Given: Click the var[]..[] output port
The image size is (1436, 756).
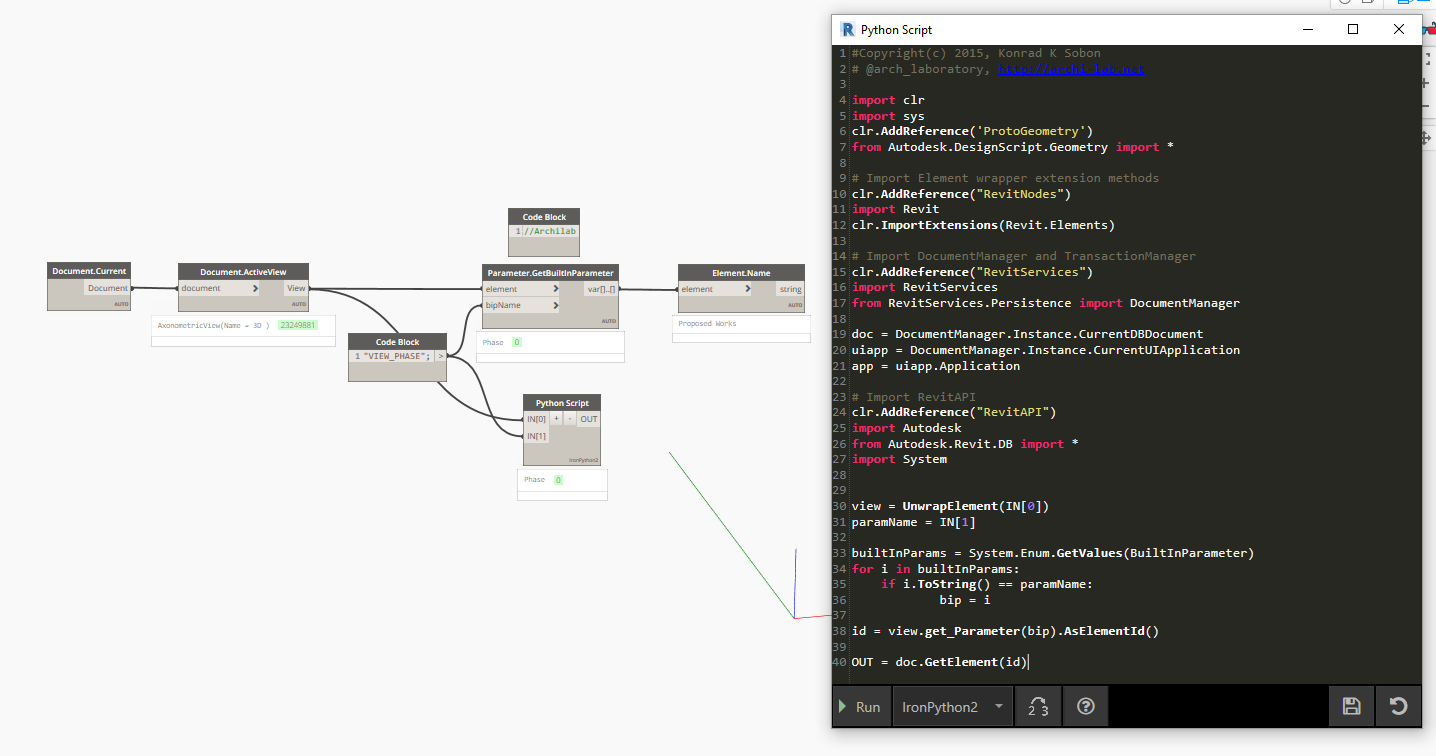Looking at the screenshot, I should 601,289.
